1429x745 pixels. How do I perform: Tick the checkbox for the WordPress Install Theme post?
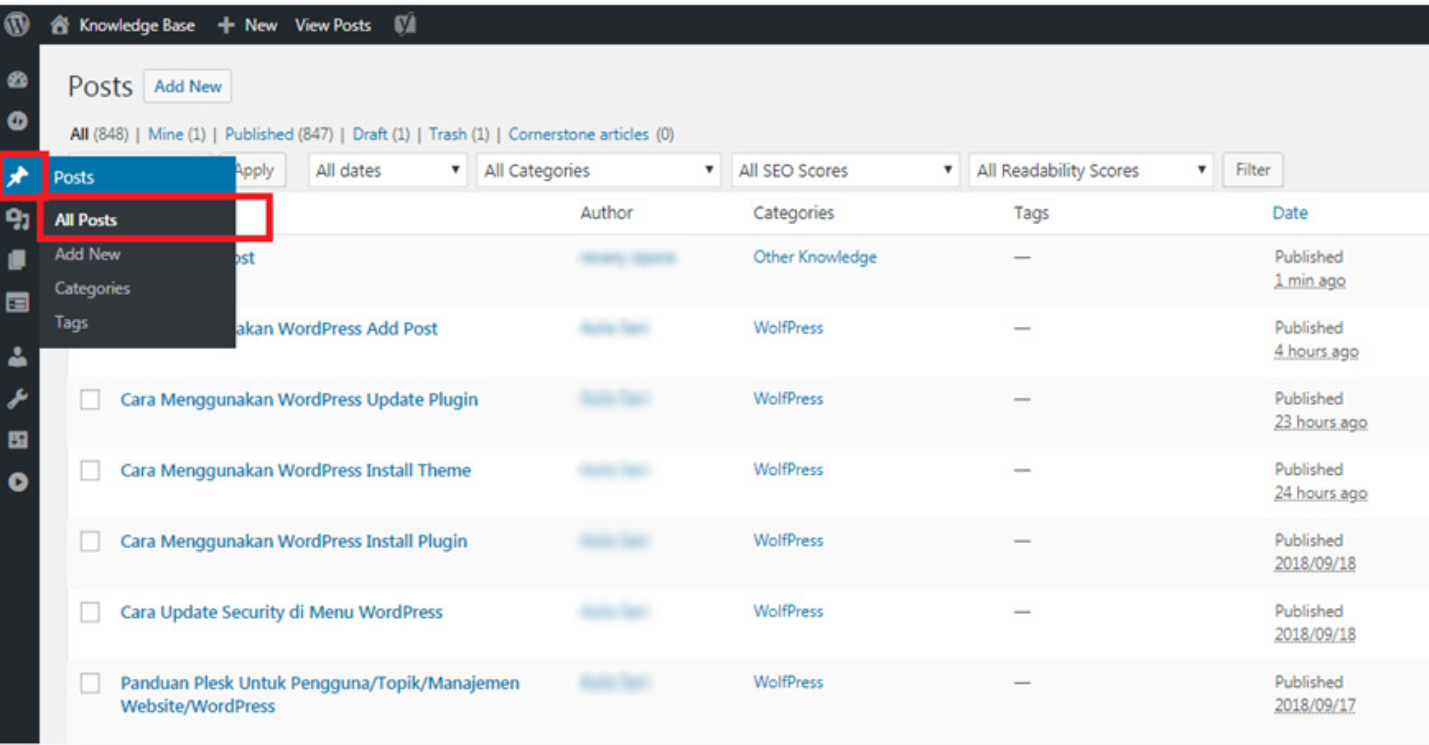click(91, 471)
